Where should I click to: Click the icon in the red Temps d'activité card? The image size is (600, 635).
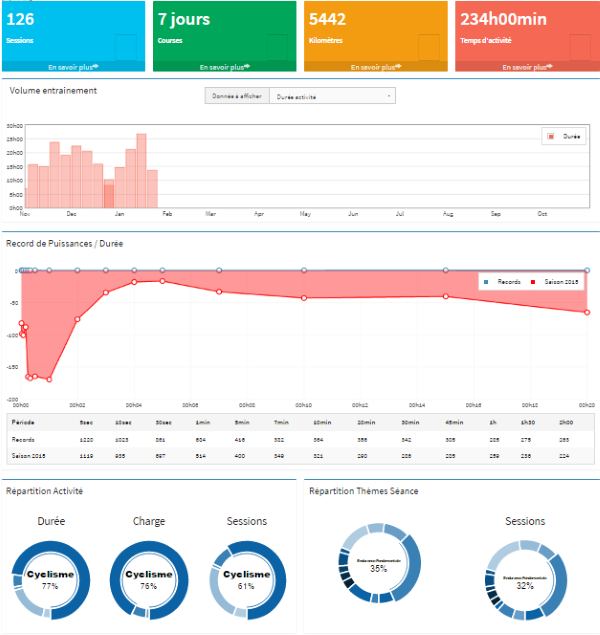click(580, 46)
